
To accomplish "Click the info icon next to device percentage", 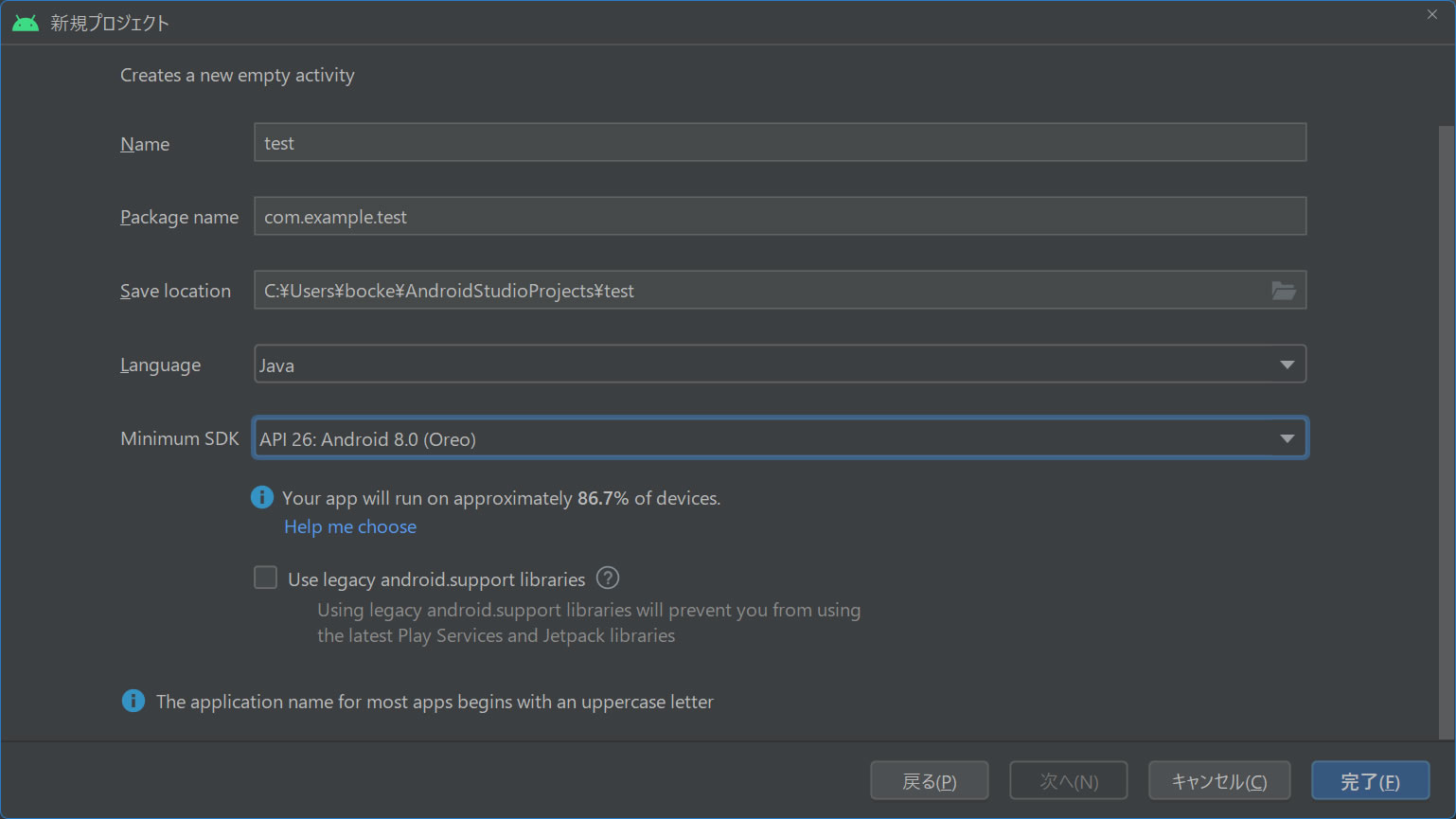I will pos(262,497).
